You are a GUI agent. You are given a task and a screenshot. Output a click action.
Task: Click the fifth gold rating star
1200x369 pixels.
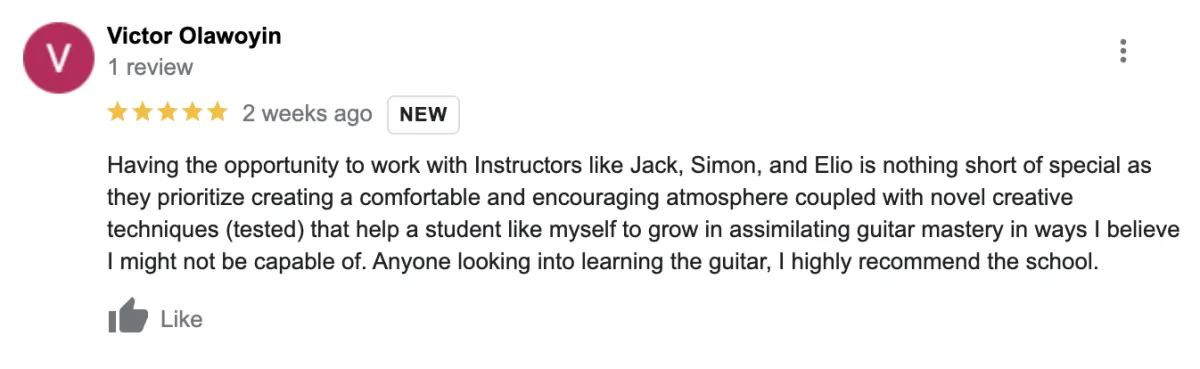pos(217,113)
